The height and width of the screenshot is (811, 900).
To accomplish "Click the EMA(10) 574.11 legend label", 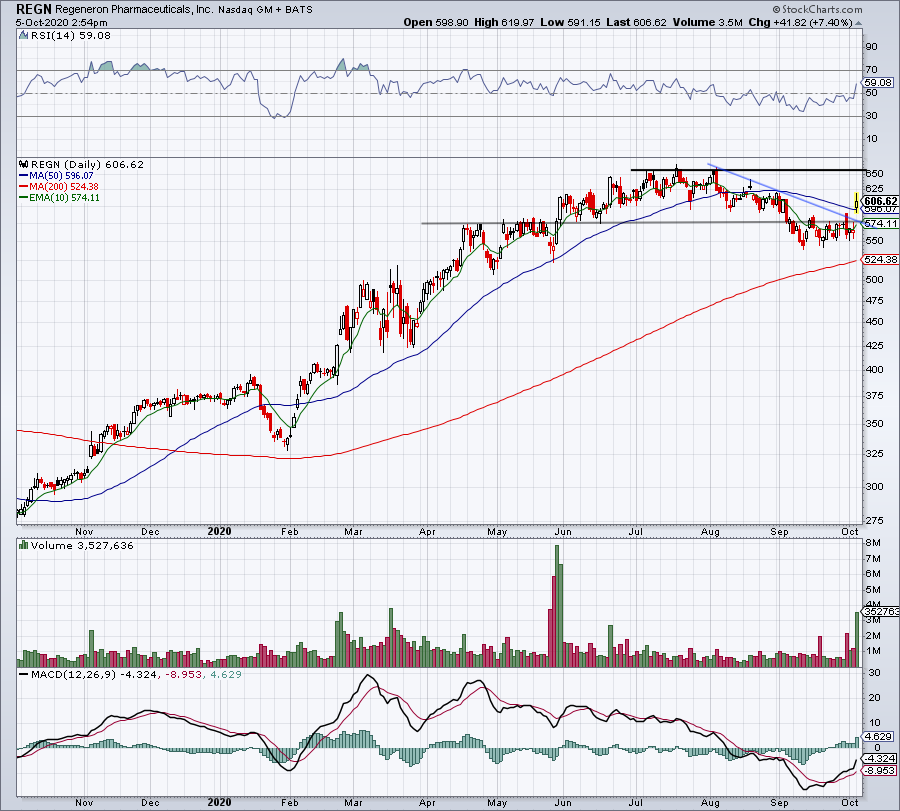I will pos(64,197).
